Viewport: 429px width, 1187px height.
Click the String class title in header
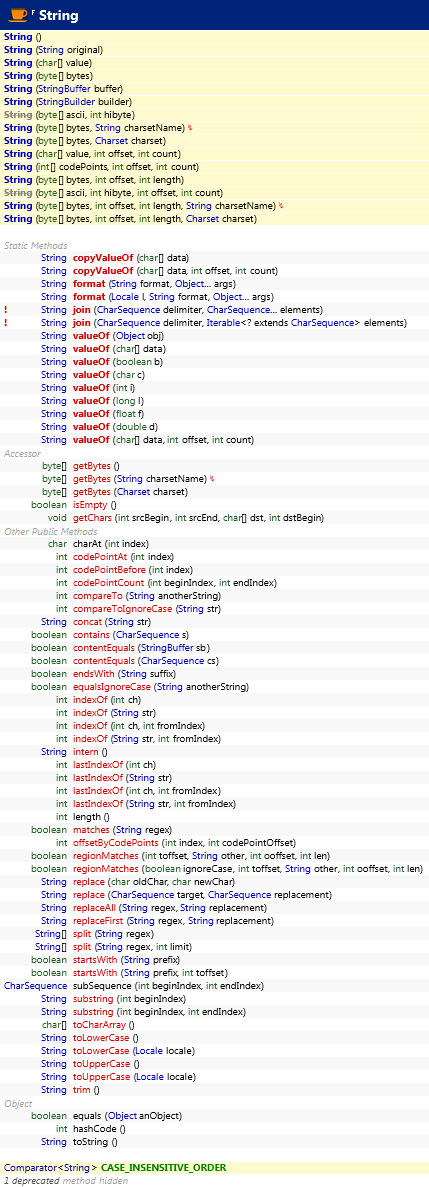[x=58, y=14]
